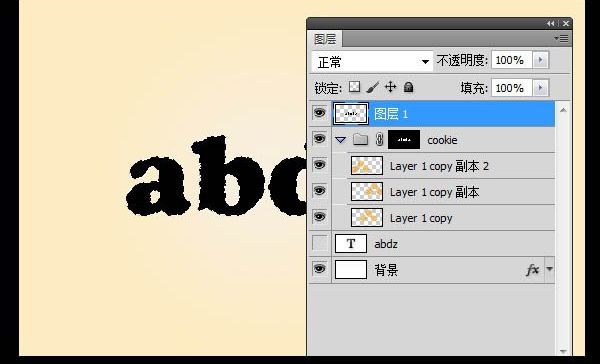Toggle eye on the Layer 1 copy row
The image size is (600, 364).
(x=320, y=217)
